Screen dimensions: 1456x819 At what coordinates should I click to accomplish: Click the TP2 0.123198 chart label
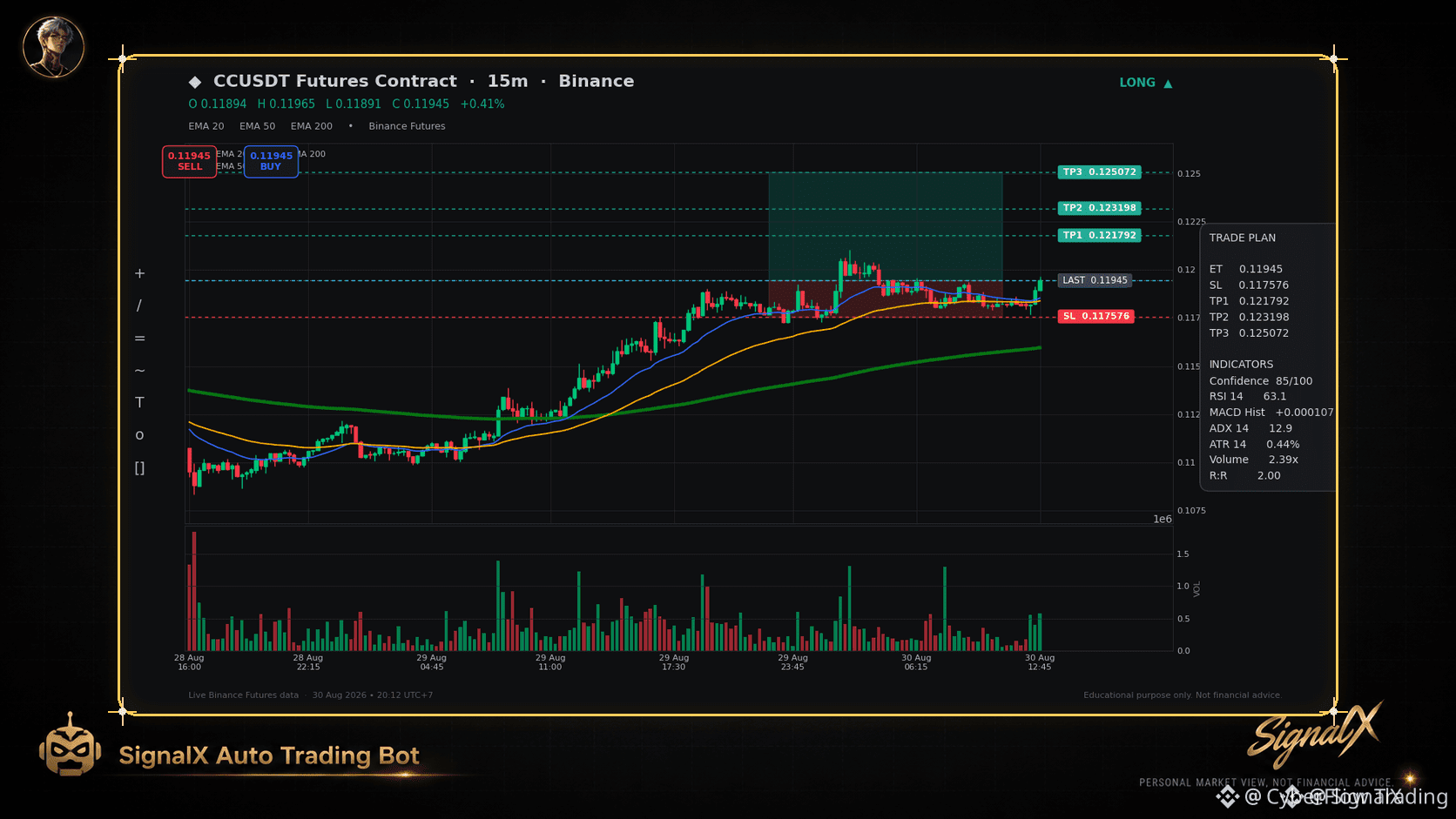click(1099, 208)
